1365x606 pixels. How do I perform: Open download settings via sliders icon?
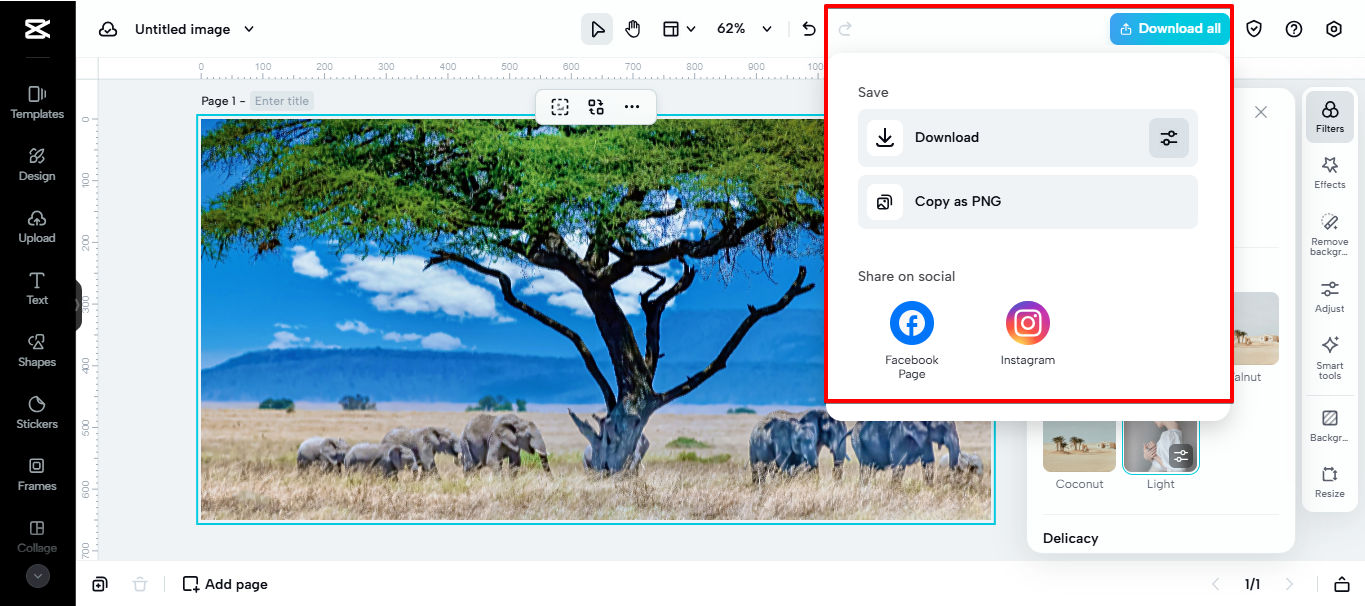(x=1168, y=138)
